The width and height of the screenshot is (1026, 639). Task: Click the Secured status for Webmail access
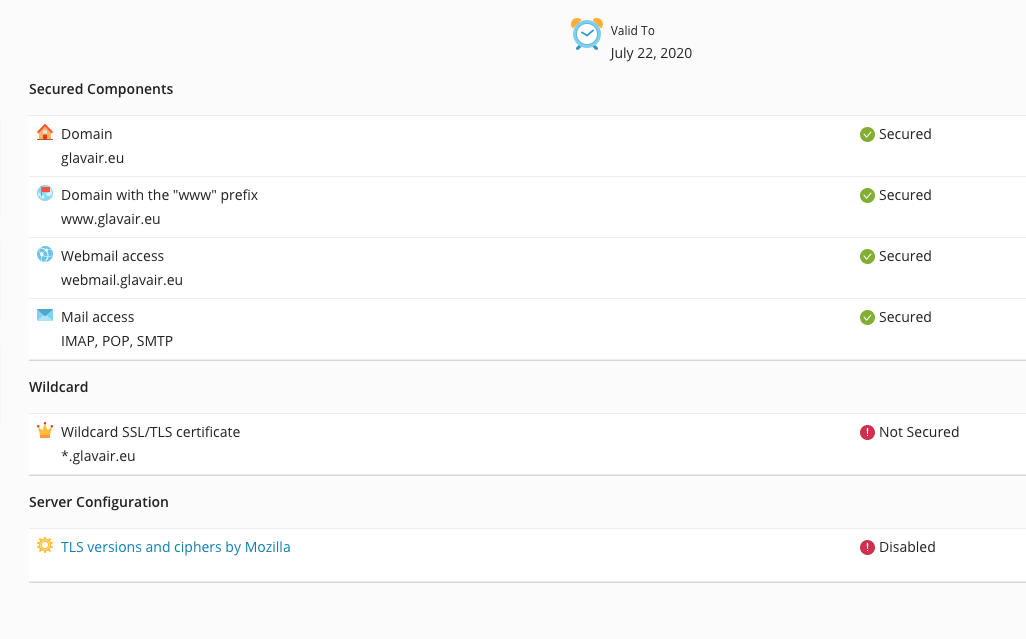click(905, 256)
